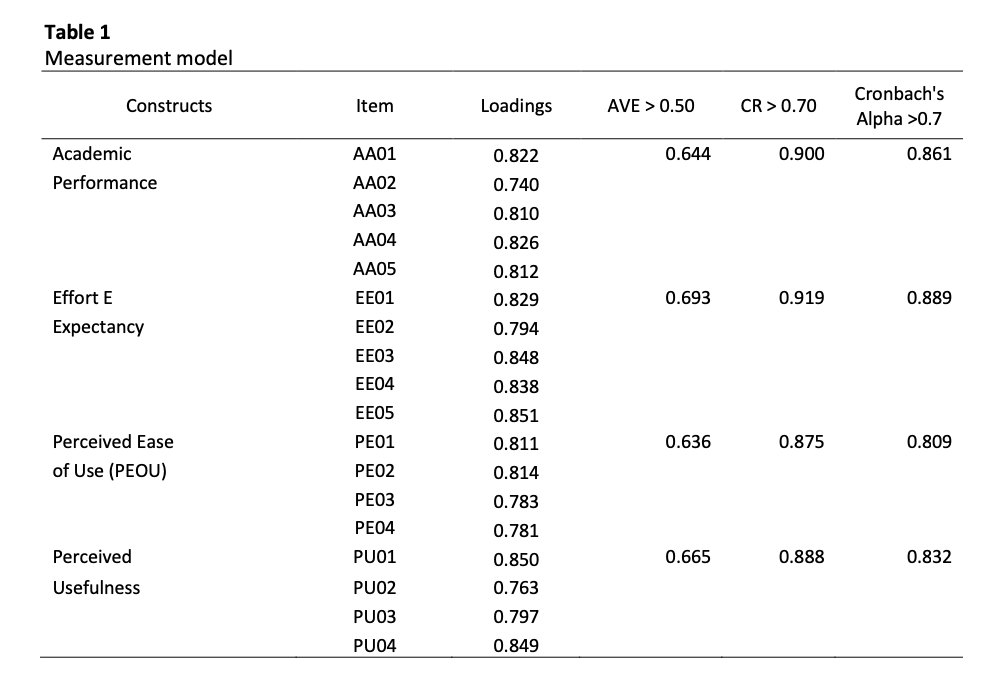The width and height of the screenshot is (988, 690).
Task: Select the Cronbach's Alpha value 0.832
Action: point(929,558)
